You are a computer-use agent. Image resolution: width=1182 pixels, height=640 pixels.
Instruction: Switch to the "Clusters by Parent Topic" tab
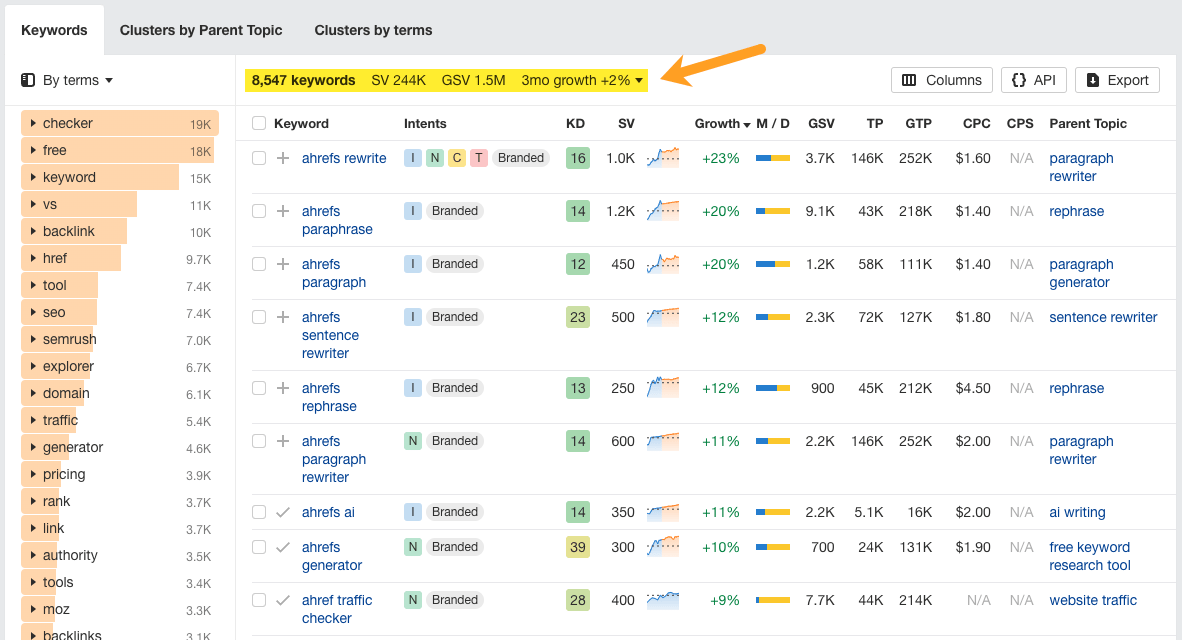point(200,30)
